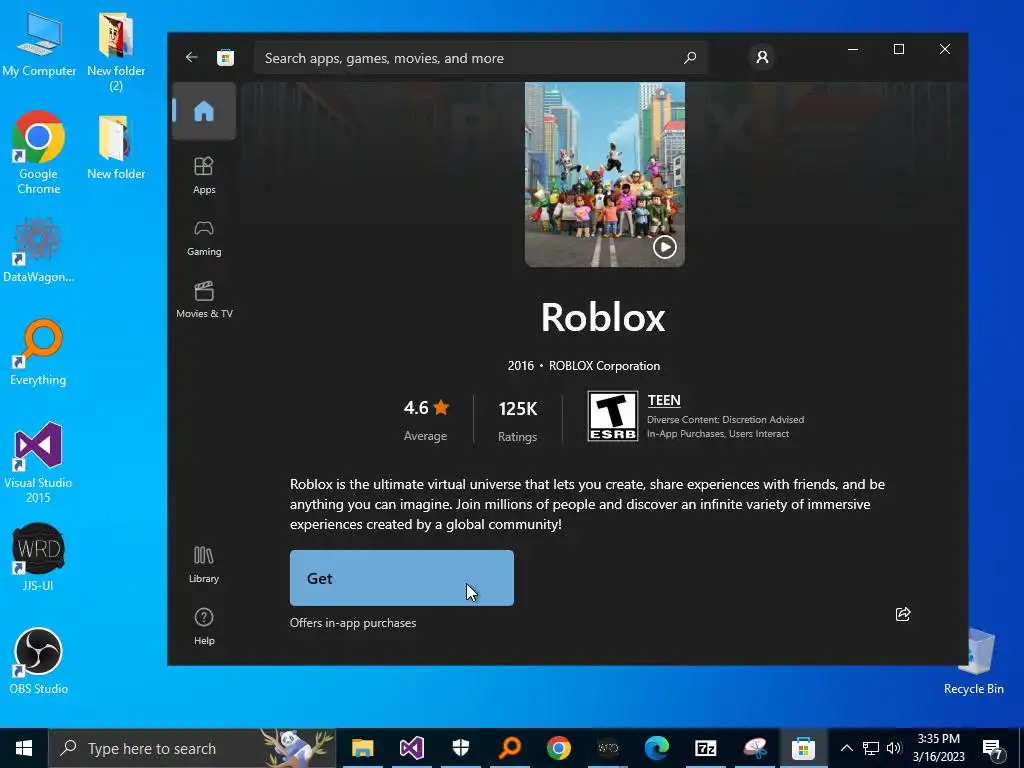
Task: Click the search magnifier icon in Store
Action: click(690, 58)
